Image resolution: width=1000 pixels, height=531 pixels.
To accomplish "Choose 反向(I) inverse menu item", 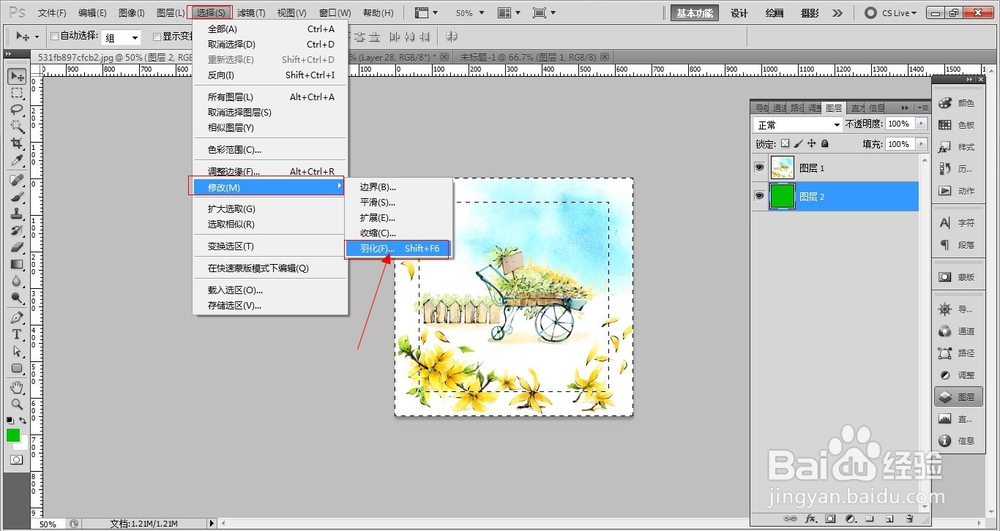I will click(x=270, y=75).
